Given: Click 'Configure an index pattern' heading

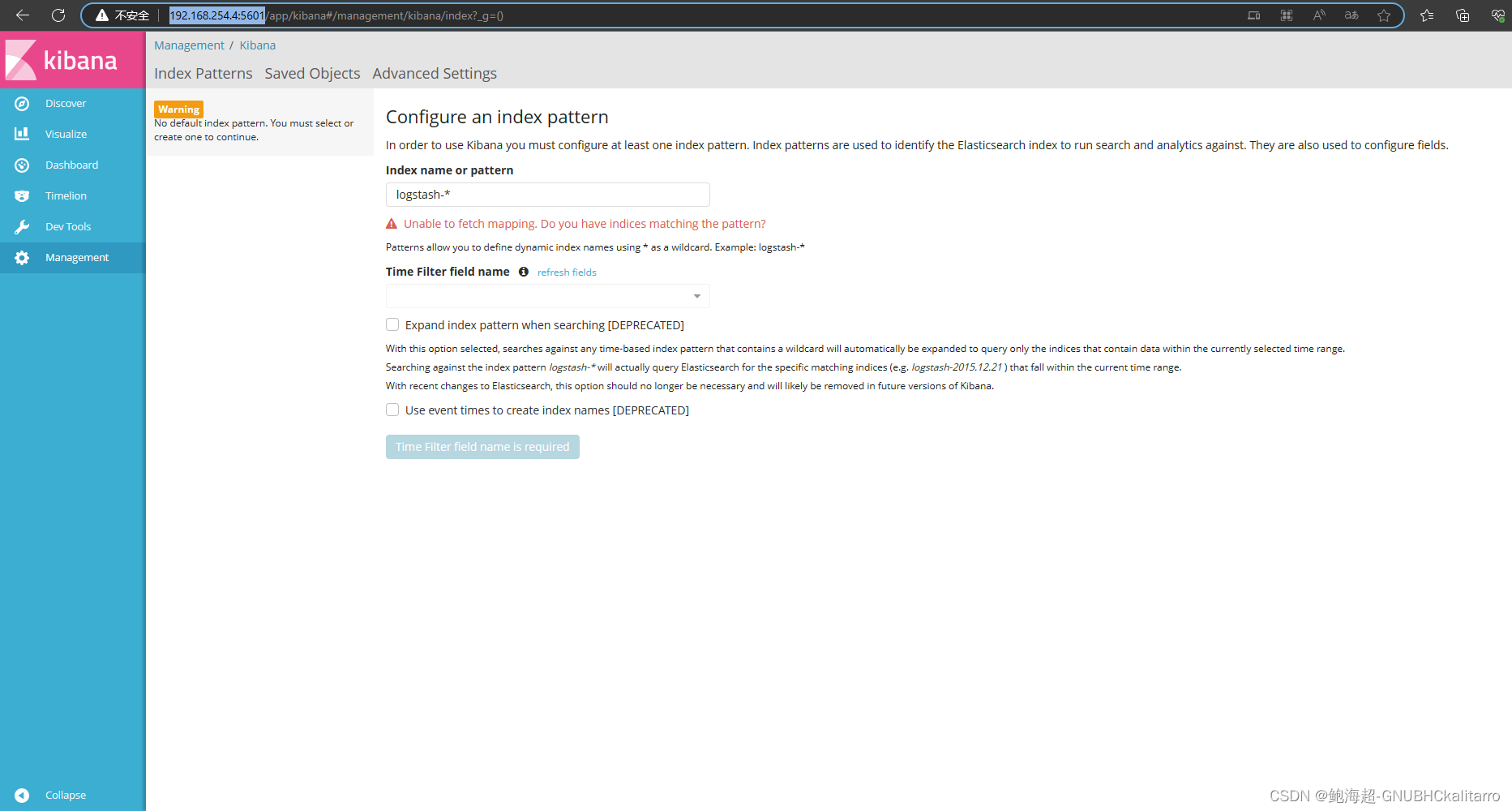Looking at the screenshot, I should [497, 117].
